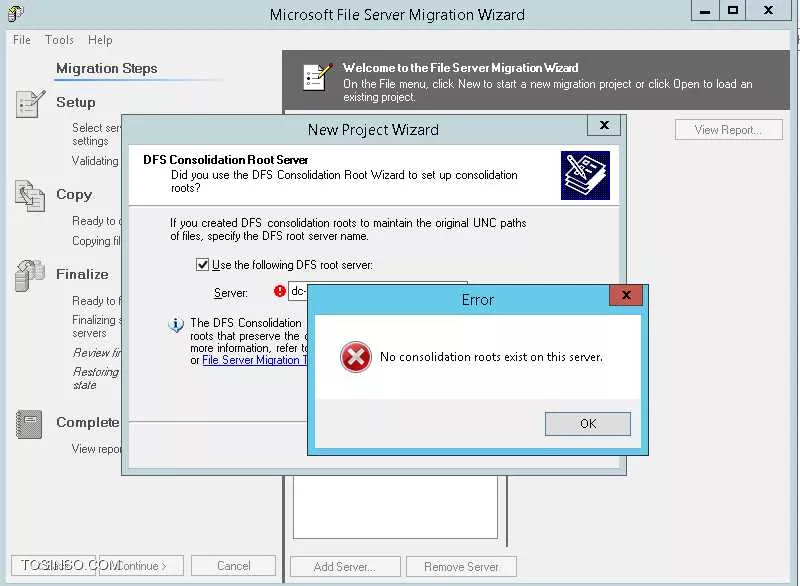Click the View Report button

point(728,130)
